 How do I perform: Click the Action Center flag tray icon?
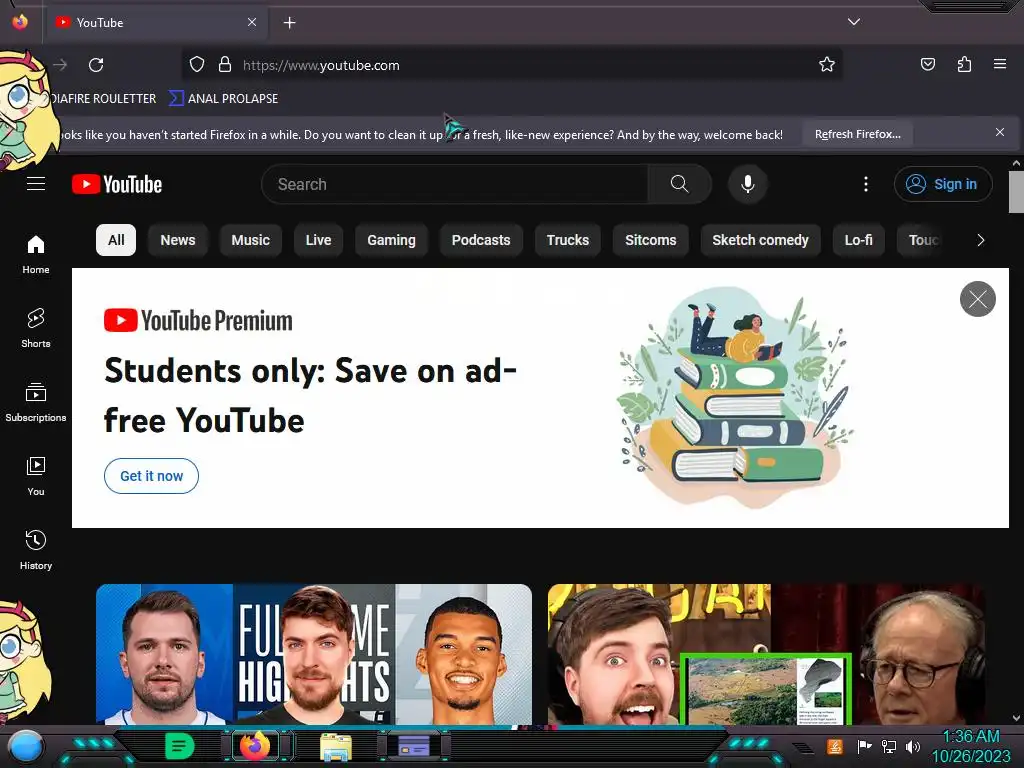click(864, 746)
